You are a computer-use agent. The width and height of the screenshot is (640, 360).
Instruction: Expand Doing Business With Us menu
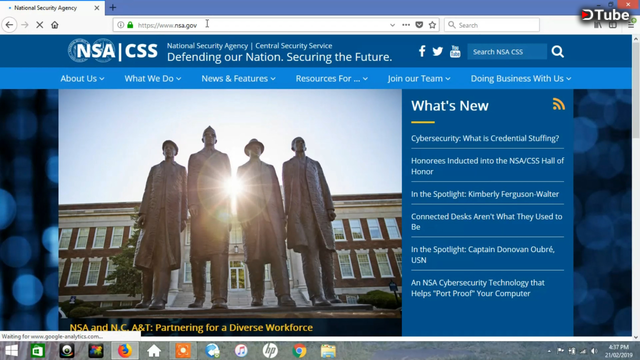[x=521, y=78]
